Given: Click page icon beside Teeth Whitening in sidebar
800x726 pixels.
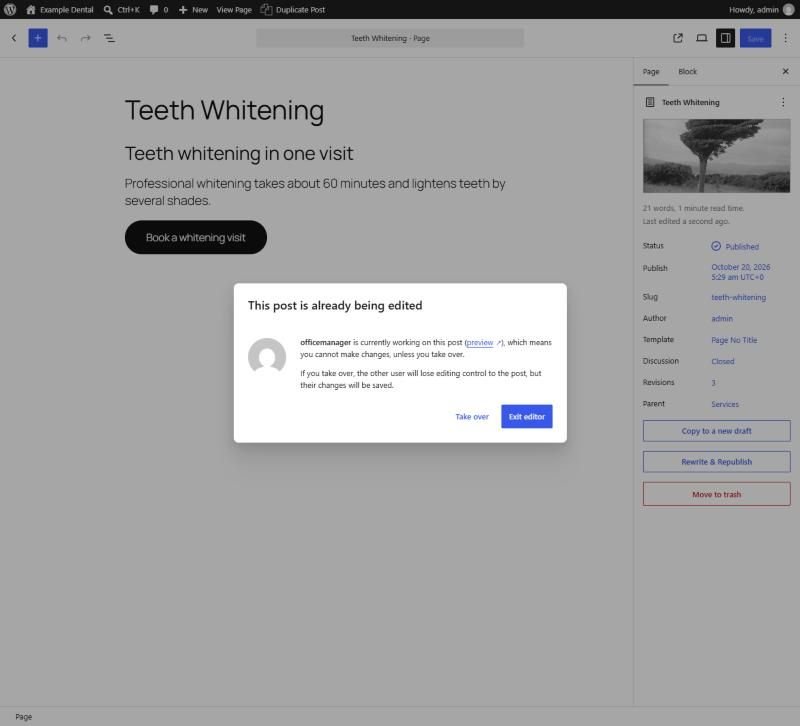Looking at the screenshot, I should point(650,102).
